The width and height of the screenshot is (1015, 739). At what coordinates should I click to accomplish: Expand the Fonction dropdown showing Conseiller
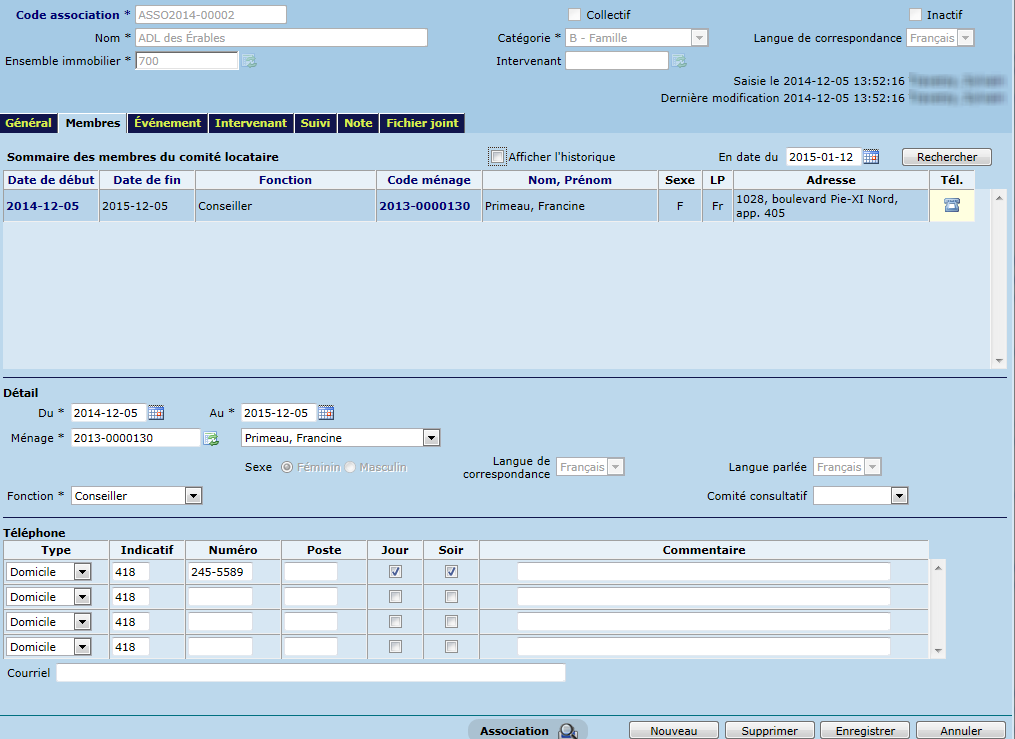click(194, 496)
